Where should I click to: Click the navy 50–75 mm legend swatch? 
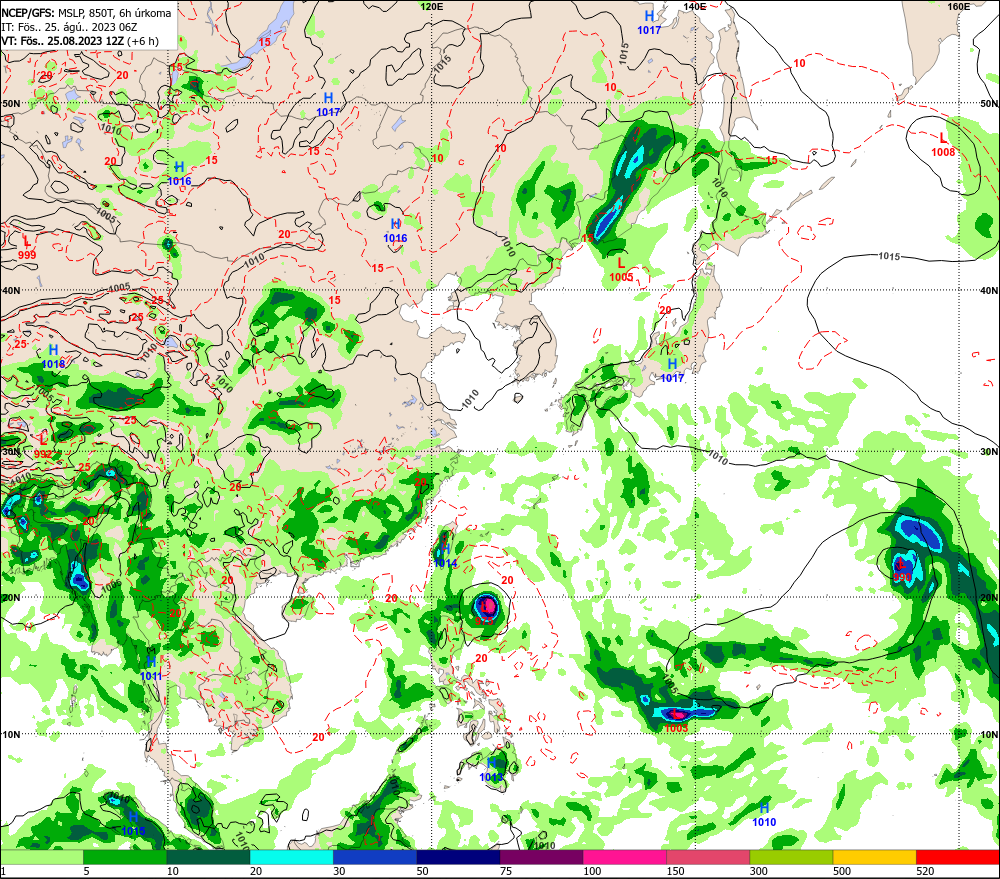point(458,857)
